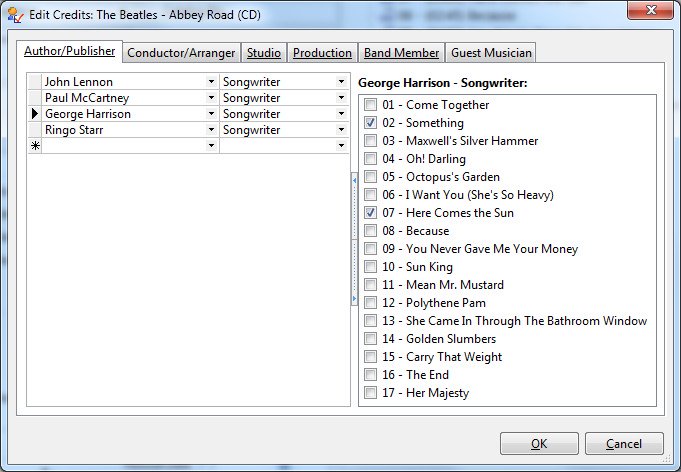The image size is (681, 472).
Task: Confirm changes with the OK button
Action: (x=539, y=443)
